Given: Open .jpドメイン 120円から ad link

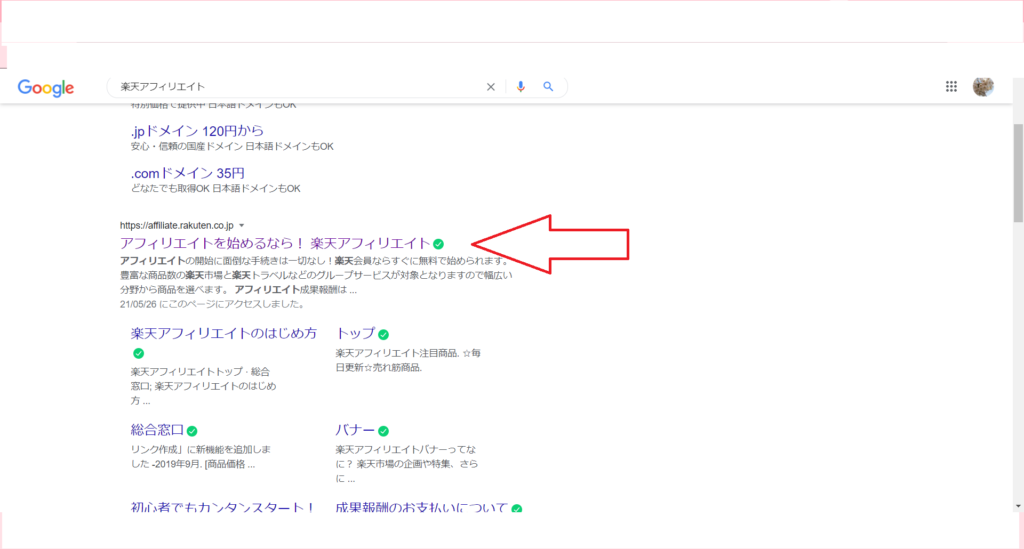Looking at the screenshot, I should tap(197, 131).
